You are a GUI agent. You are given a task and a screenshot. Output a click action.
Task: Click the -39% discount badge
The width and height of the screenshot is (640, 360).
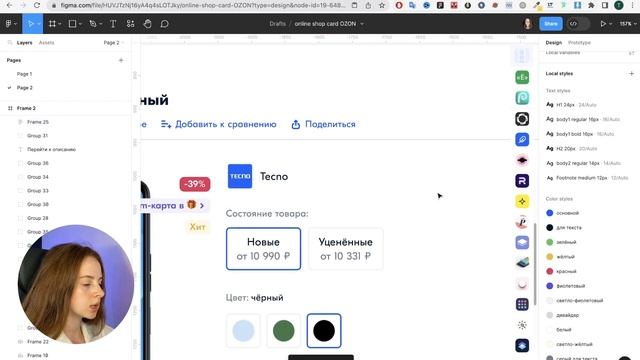[x=195, y=184]
